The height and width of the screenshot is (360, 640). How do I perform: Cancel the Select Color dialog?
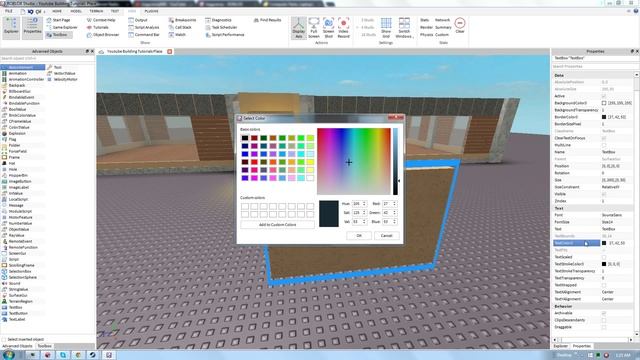[386, 236]
